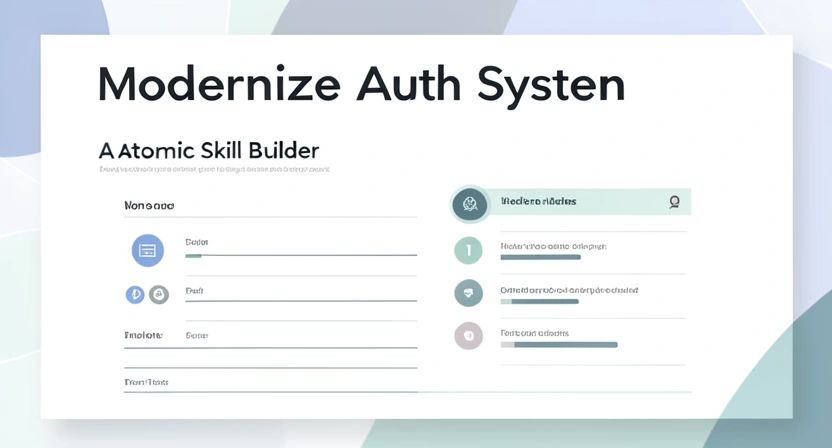Click the dark gray heart circle icon
Viewport: 832px width, 448px height.
[x=468, y=293]
